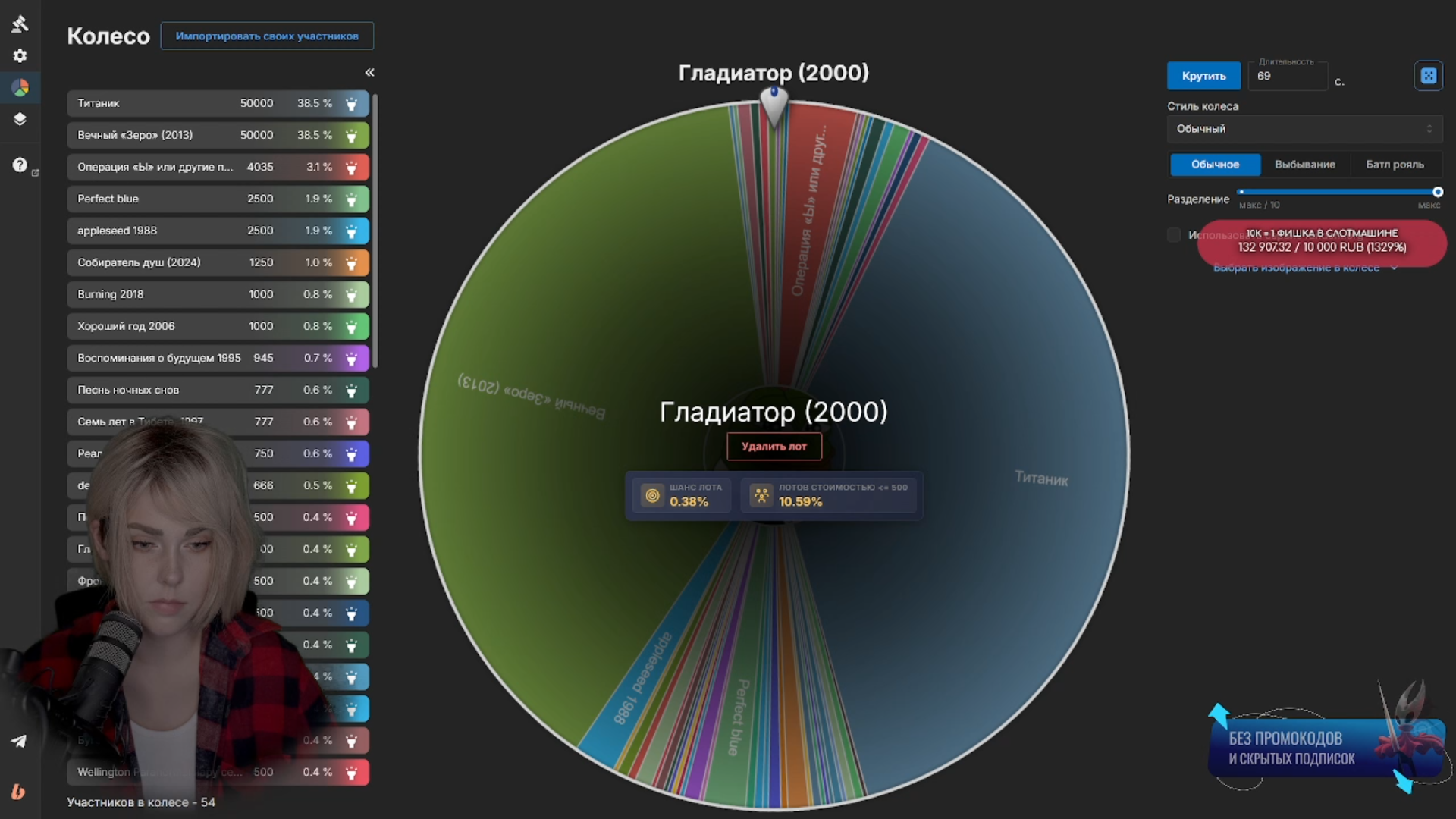The image size is (1456, 819).
Task: Click the layers stack icon in sidebar
Action: click(20, 119)
